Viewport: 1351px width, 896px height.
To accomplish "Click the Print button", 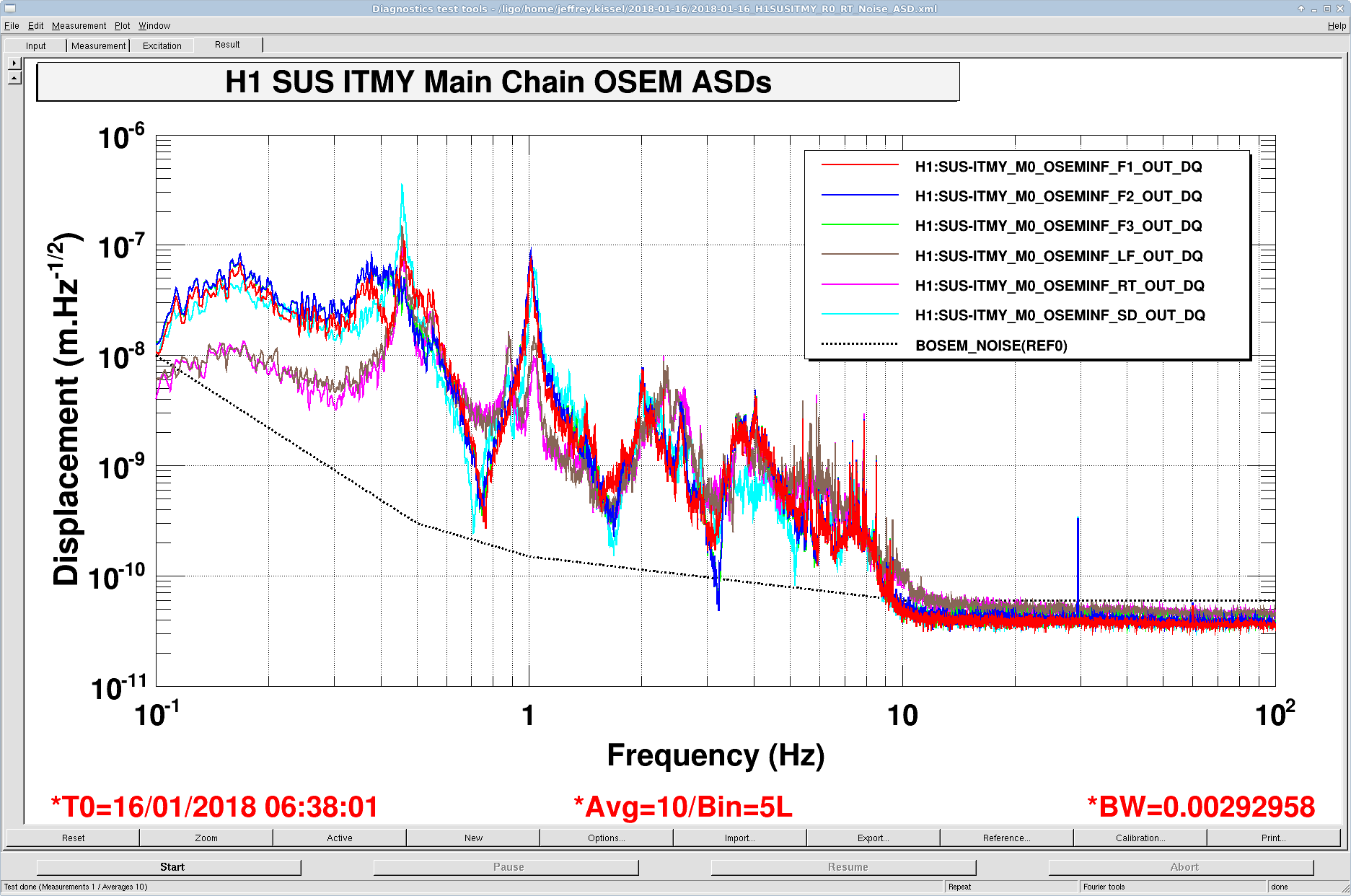I will pos(1273,838).
